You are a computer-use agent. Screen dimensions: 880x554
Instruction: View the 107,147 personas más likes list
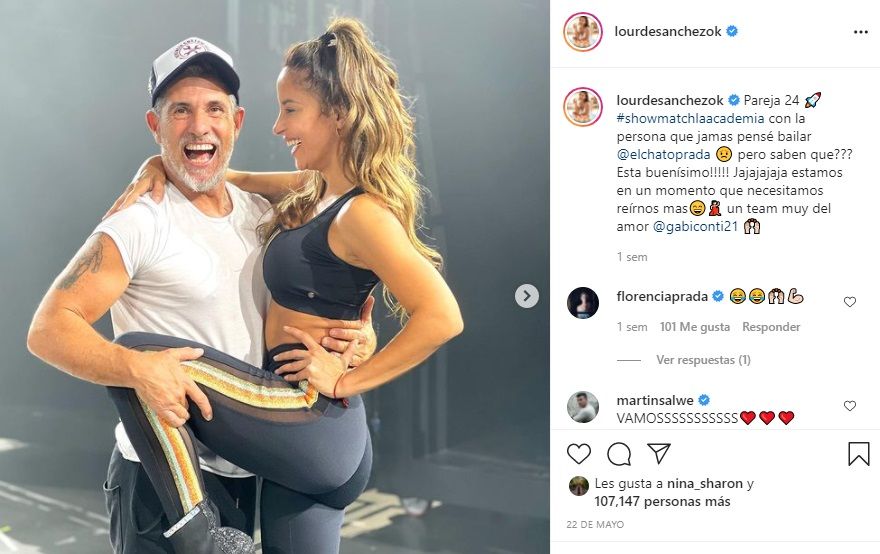(x=676, y=502)
